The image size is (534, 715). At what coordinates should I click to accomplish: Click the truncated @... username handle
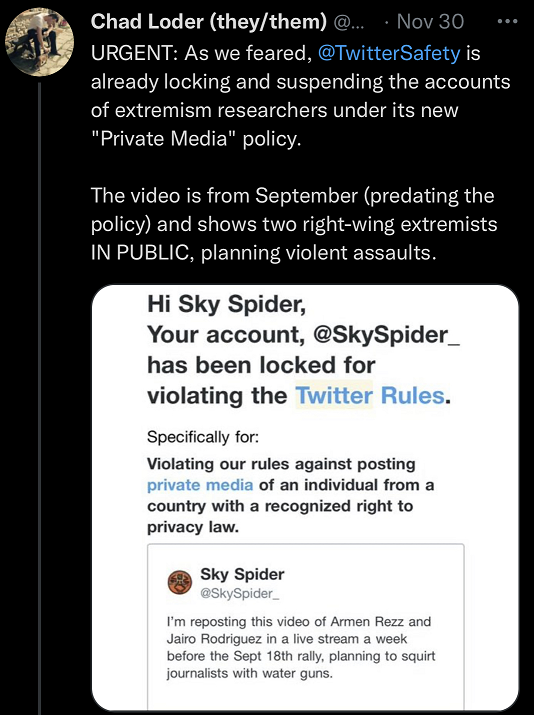coord(349,22)
